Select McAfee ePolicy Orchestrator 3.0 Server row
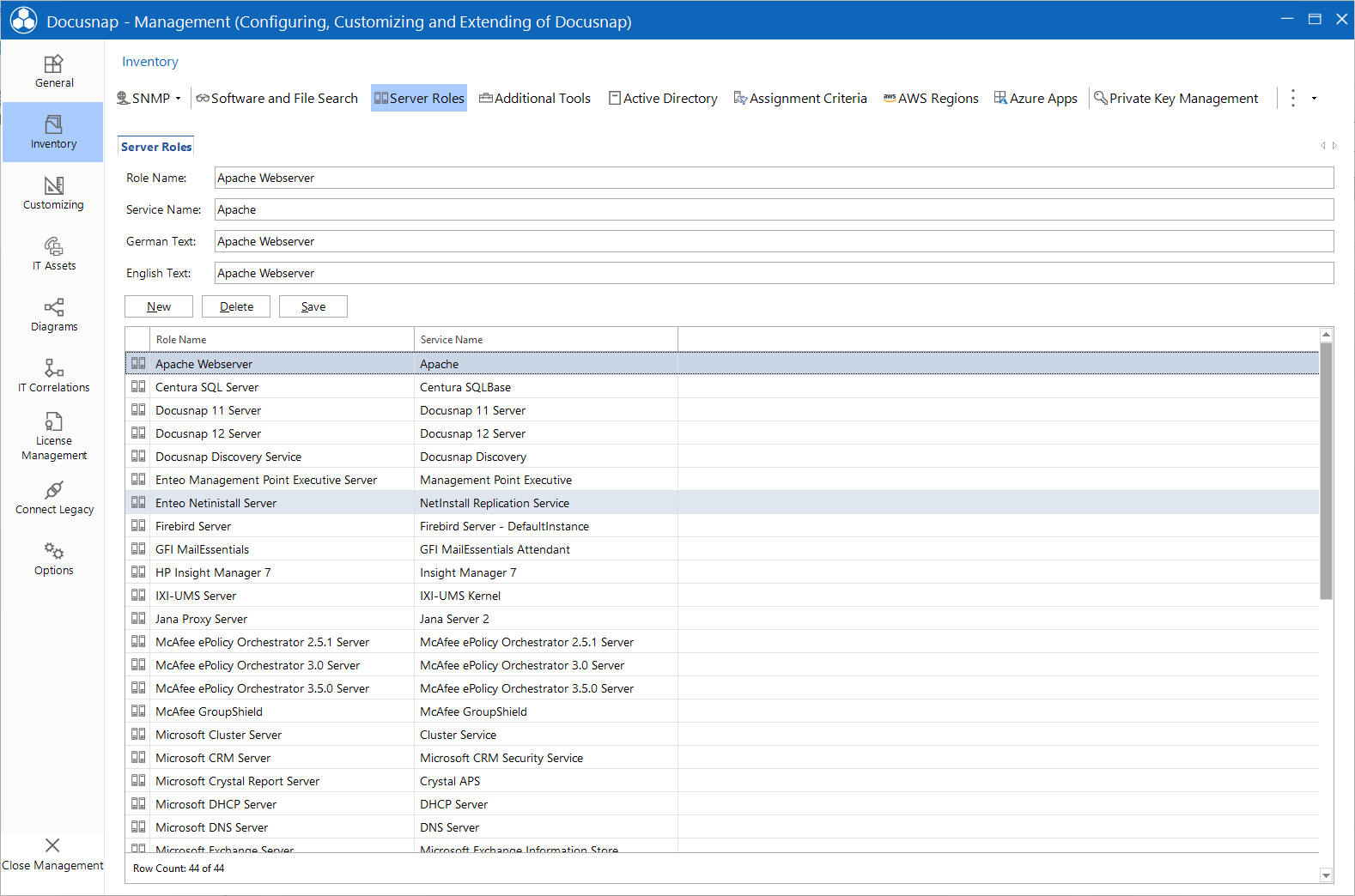The height and width of the screenshot is (896, 1355). tap(722, 665)
